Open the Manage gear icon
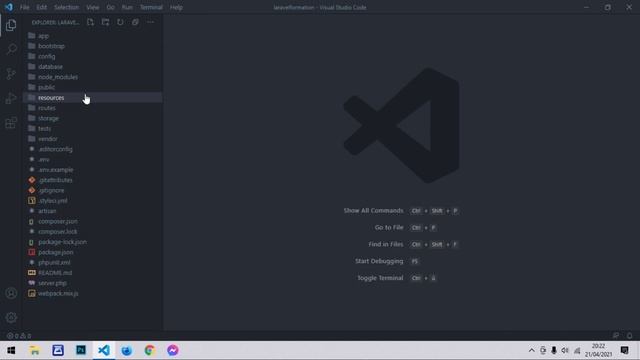This screenshot has height=360, width=640. tap(11, 317)
